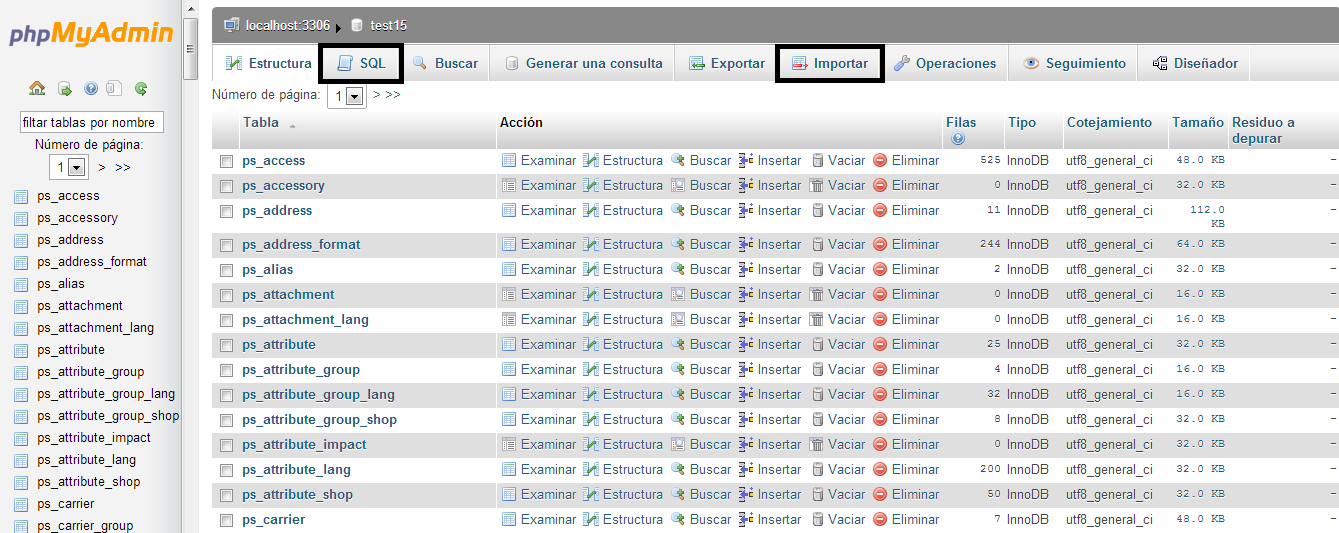Click the phpMyAdmin logo
The width and height of the screenshot is (1339, 533).
(x=91, y=35)
